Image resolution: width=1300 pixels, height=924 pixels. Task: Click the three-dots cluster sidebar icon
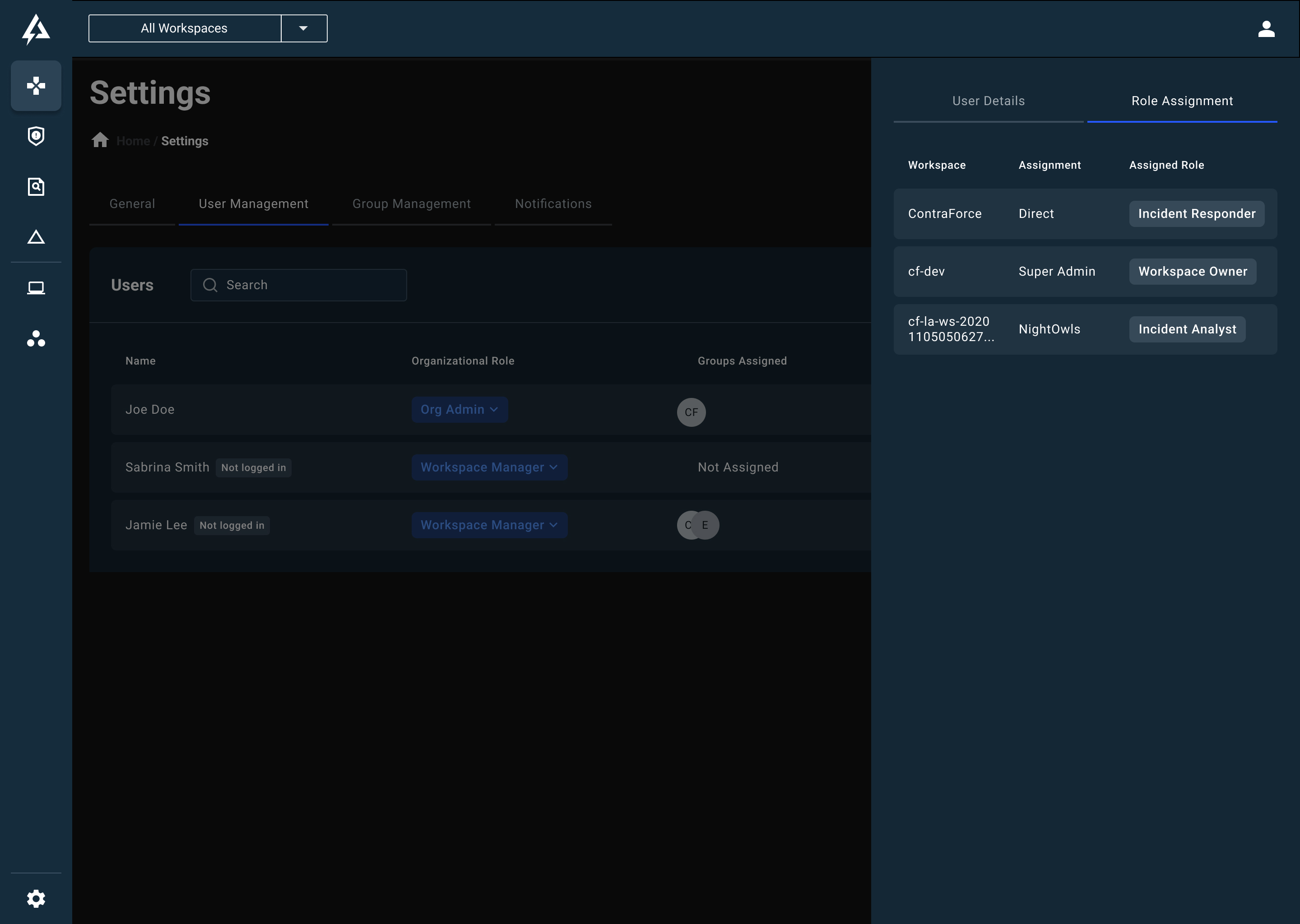(x=36, y=338)
